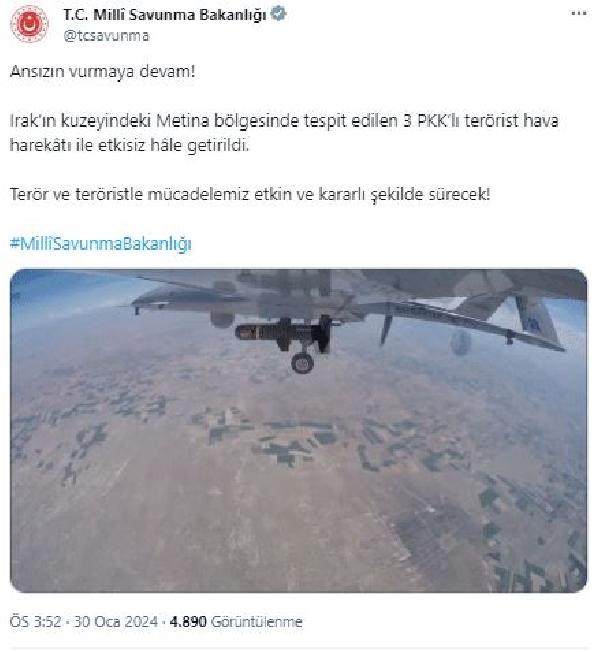Image resolution: width=600 pixels, height=652 pixels.
Task: Open the three-dot more options menu
Action: click(x=579, y=14)
